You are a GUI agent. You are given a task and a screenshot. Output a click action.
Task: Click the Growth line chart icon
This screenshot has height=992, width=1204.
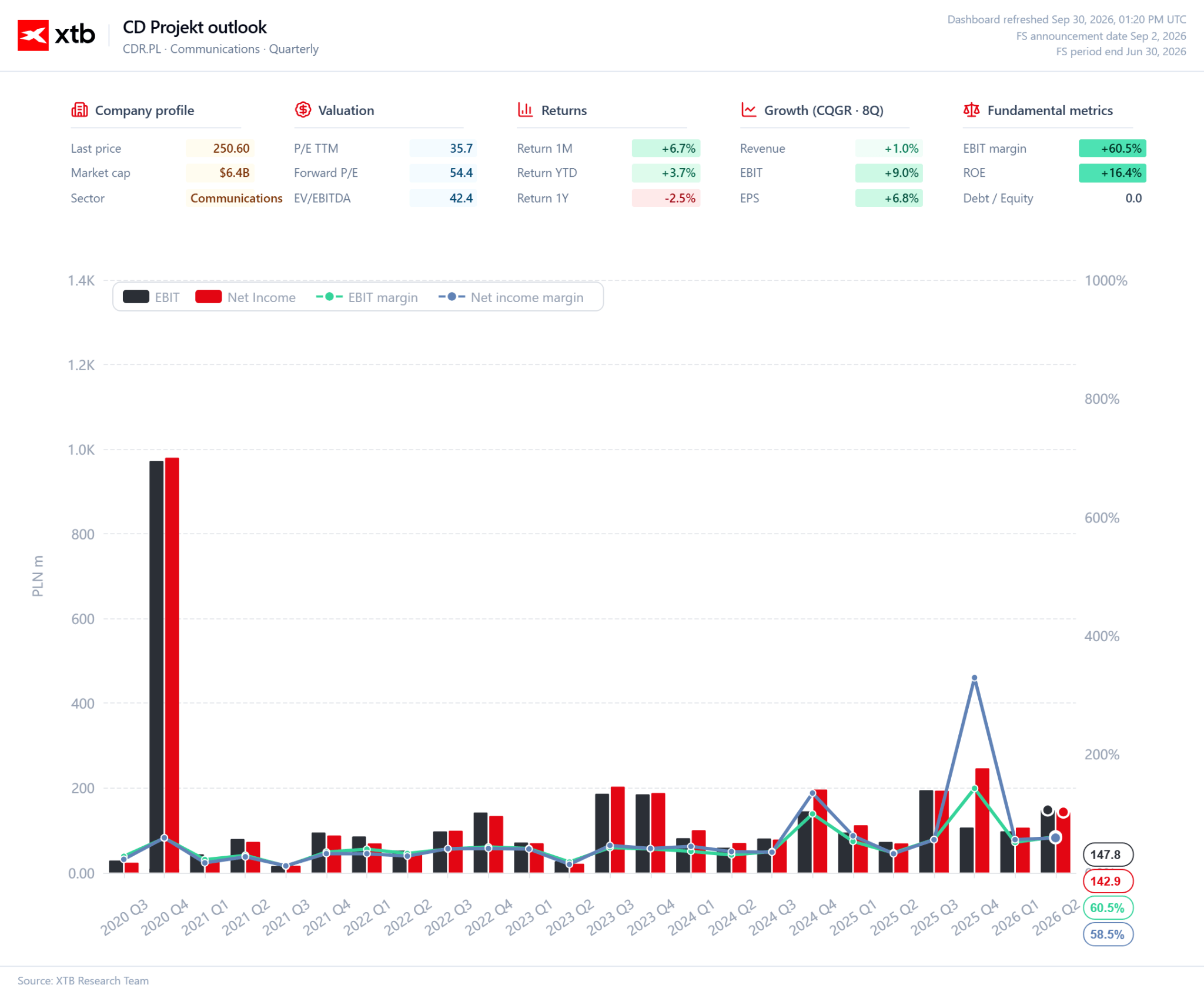pyautogui.click(x=748, y=110)
